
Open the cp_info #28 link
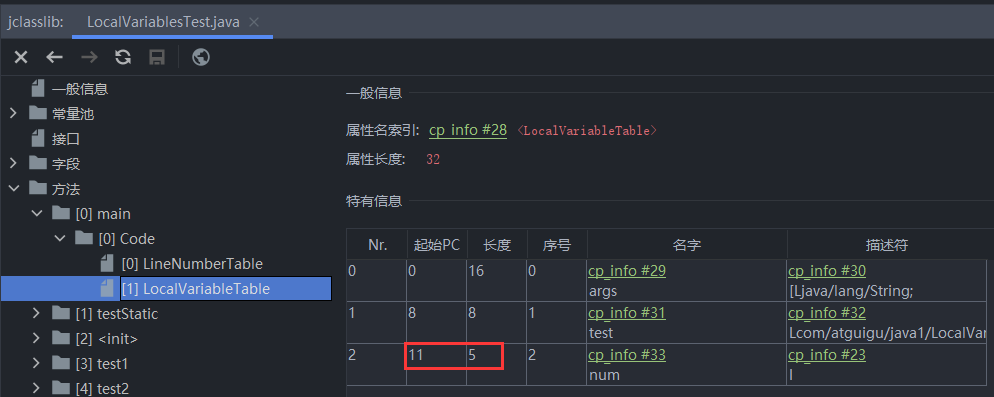468,130
